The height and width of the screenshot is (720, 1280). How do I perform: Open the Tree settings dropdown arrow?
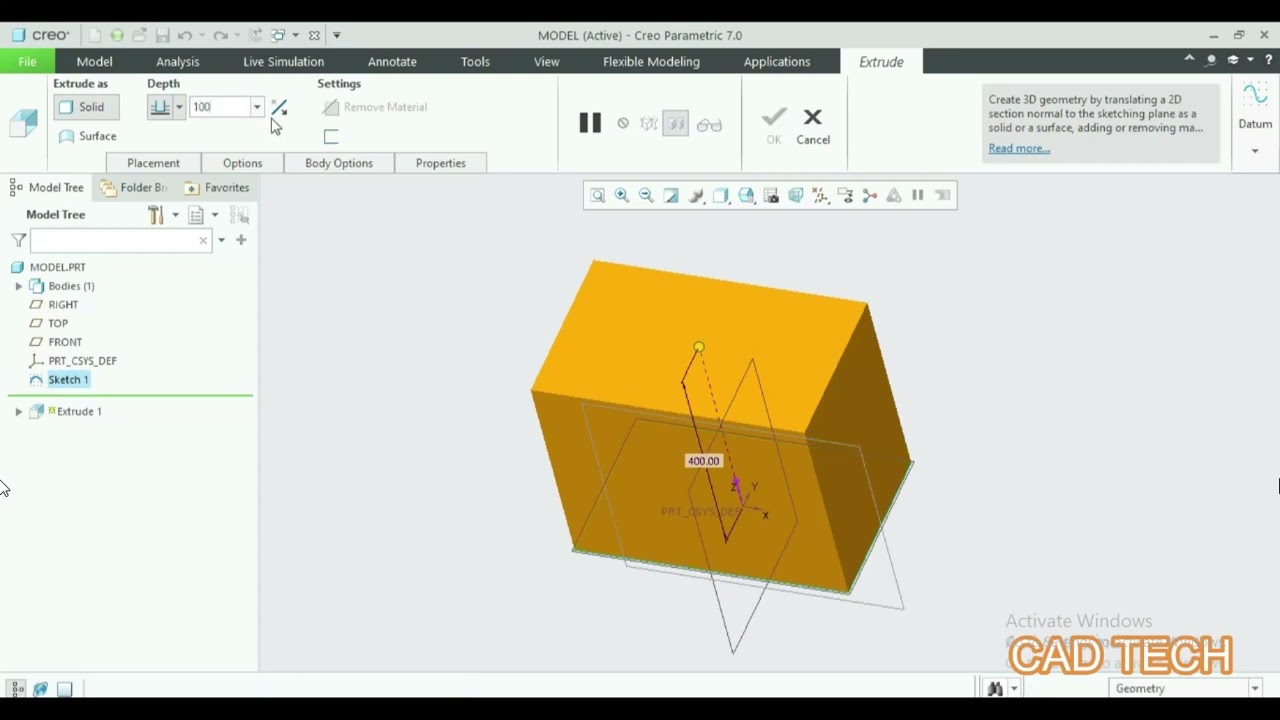tap(175, 215)
